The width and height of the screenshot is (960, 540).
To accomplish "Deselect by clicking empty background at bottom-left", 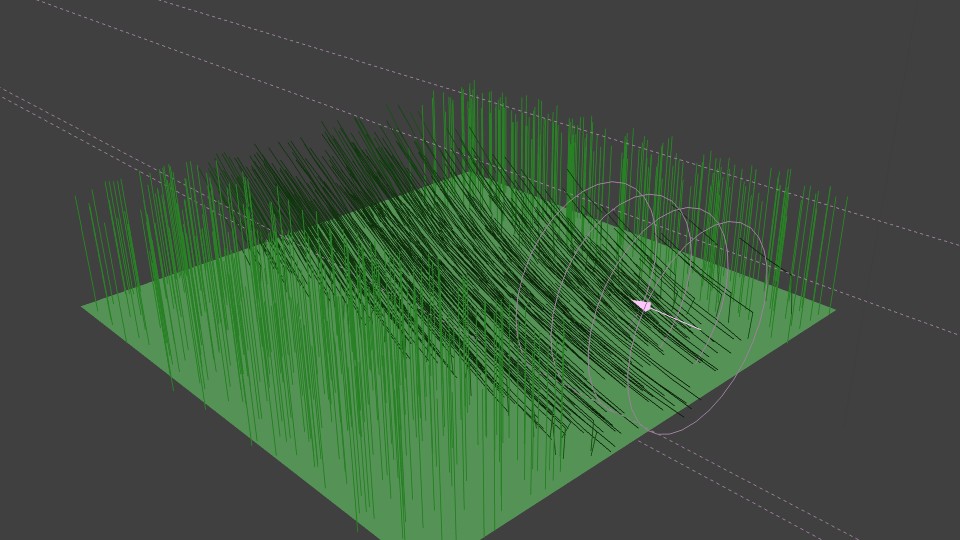I will coord(80,480).
